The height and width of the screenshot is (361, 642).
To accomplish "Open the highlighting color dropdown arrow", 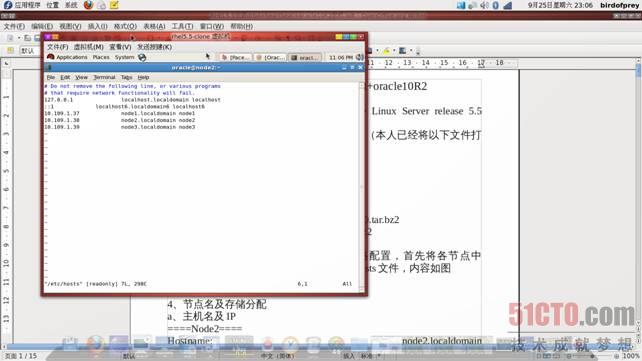I will 394,51.
